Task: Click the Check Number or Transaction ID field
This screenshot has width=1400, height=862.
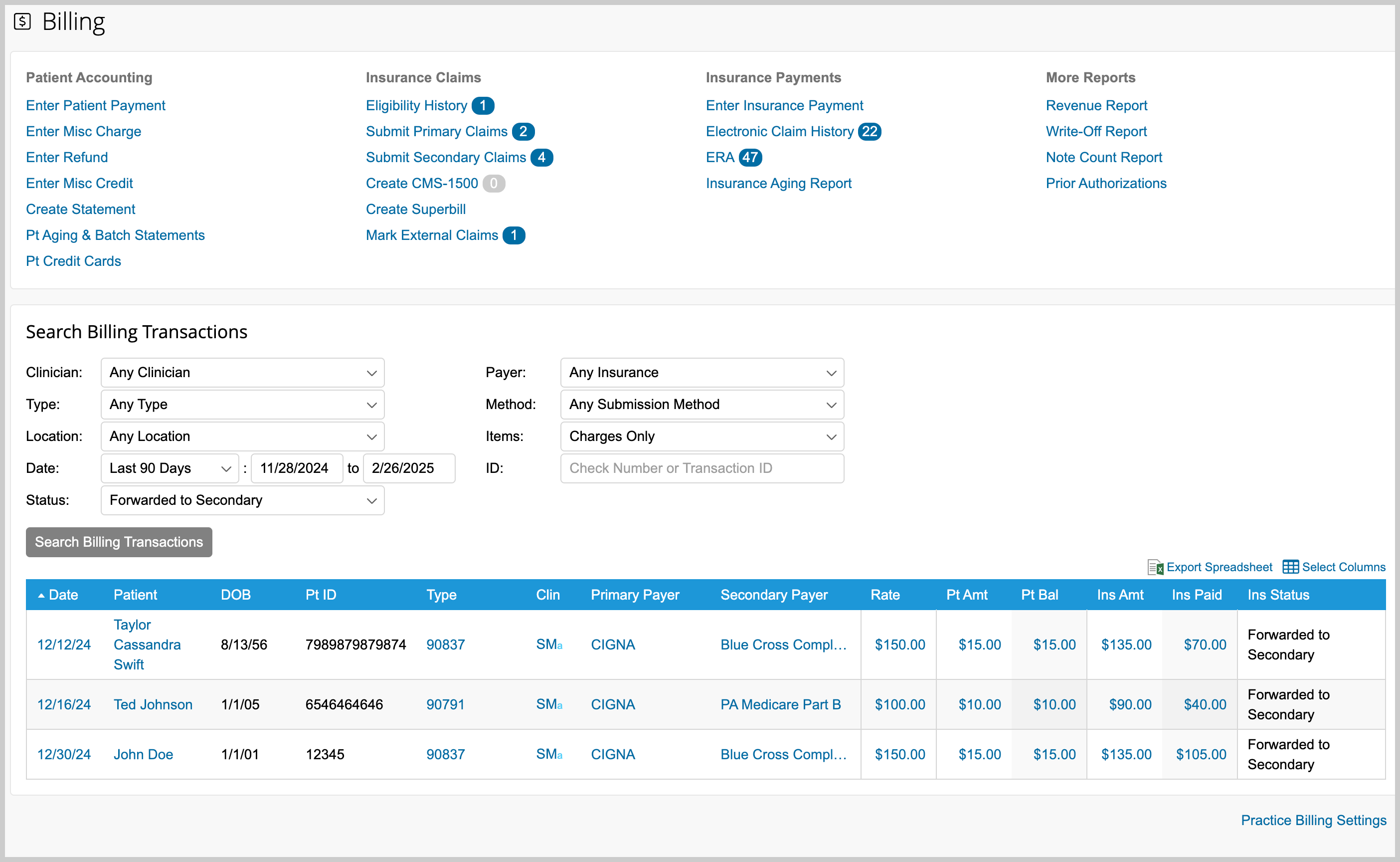Action: (x=701, y=468)
